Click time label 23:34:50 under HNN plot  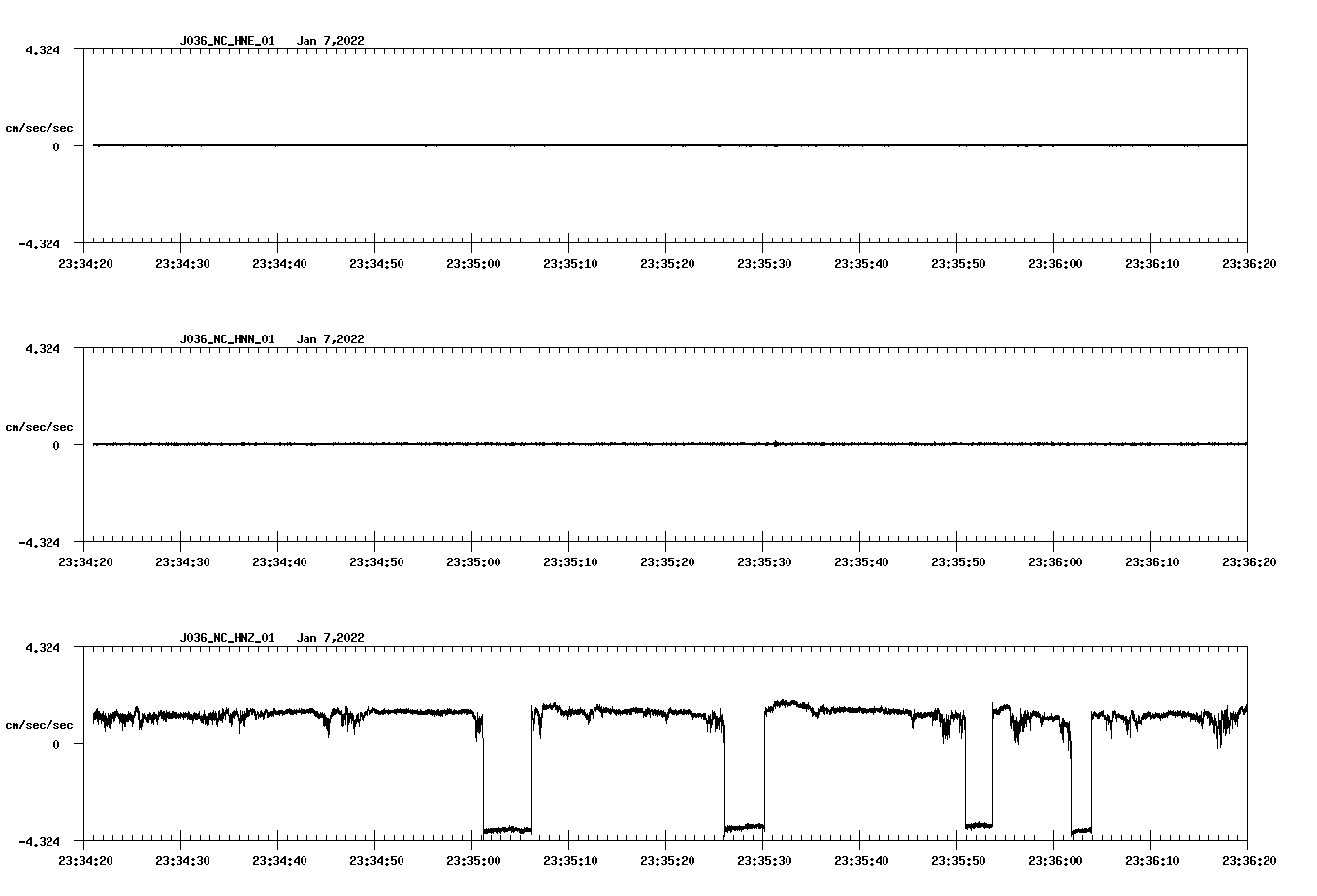point(375,561)
